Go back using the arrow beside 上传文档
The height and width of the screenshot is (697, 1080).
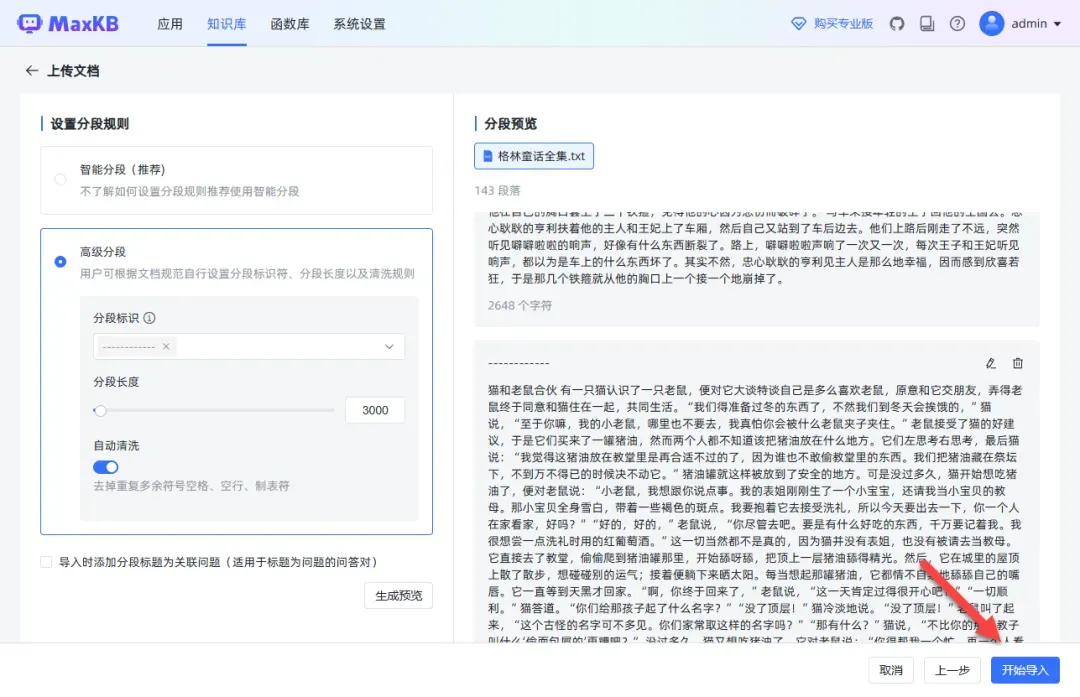(32, 70)
